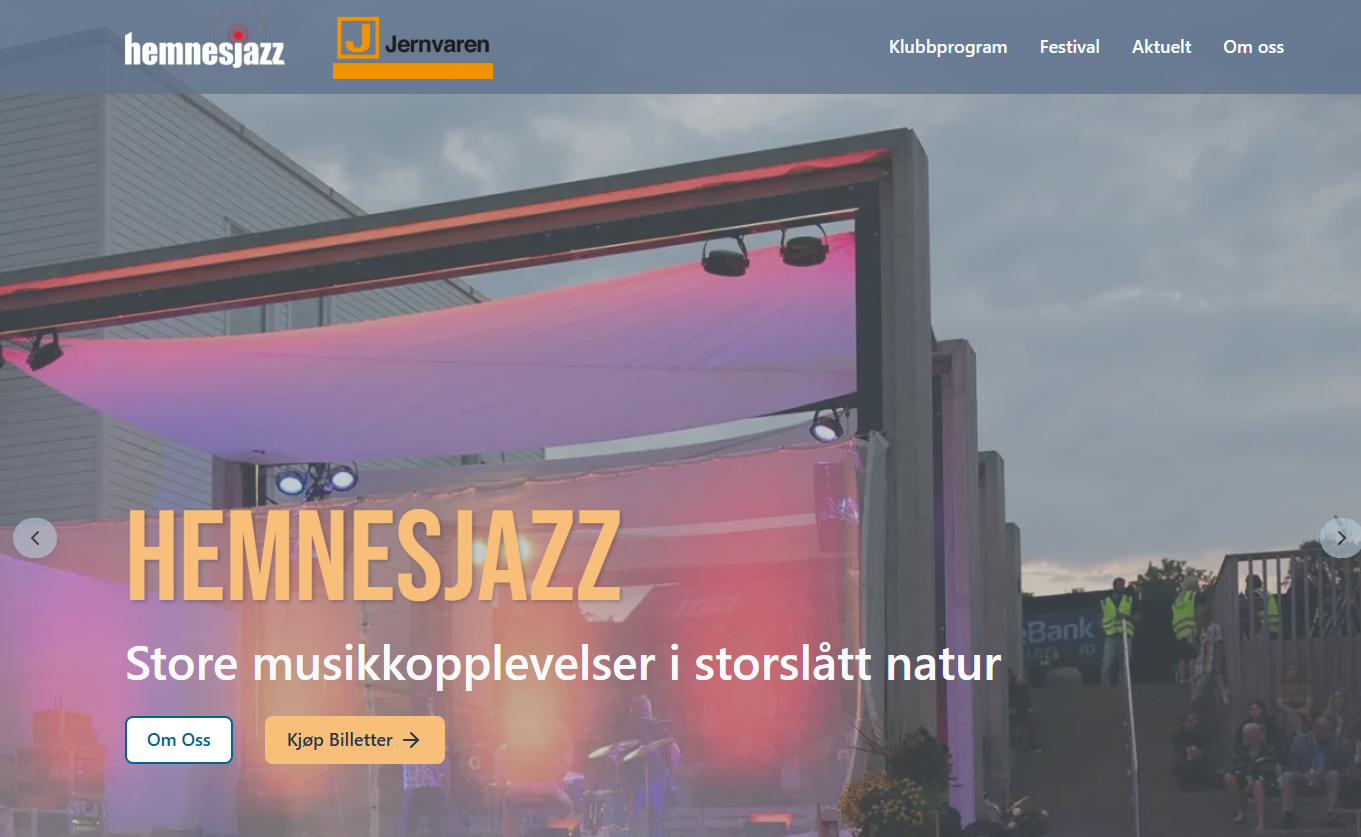Open the Jernvaren sponsor wordmark
Screen dimensions: 1361x837
437,44
